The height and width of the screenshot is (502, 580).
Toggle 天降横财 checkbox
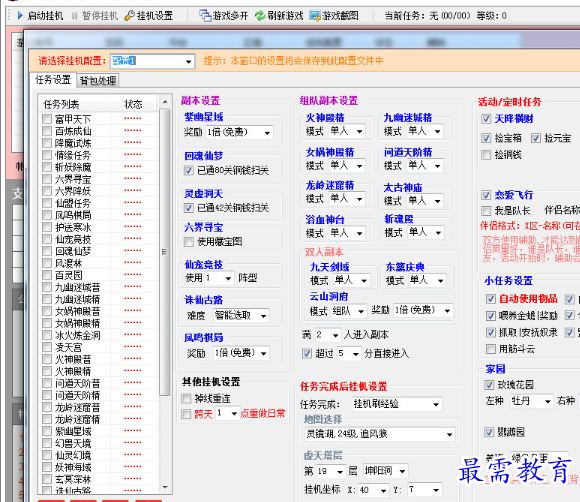click(x=486, y=119)
